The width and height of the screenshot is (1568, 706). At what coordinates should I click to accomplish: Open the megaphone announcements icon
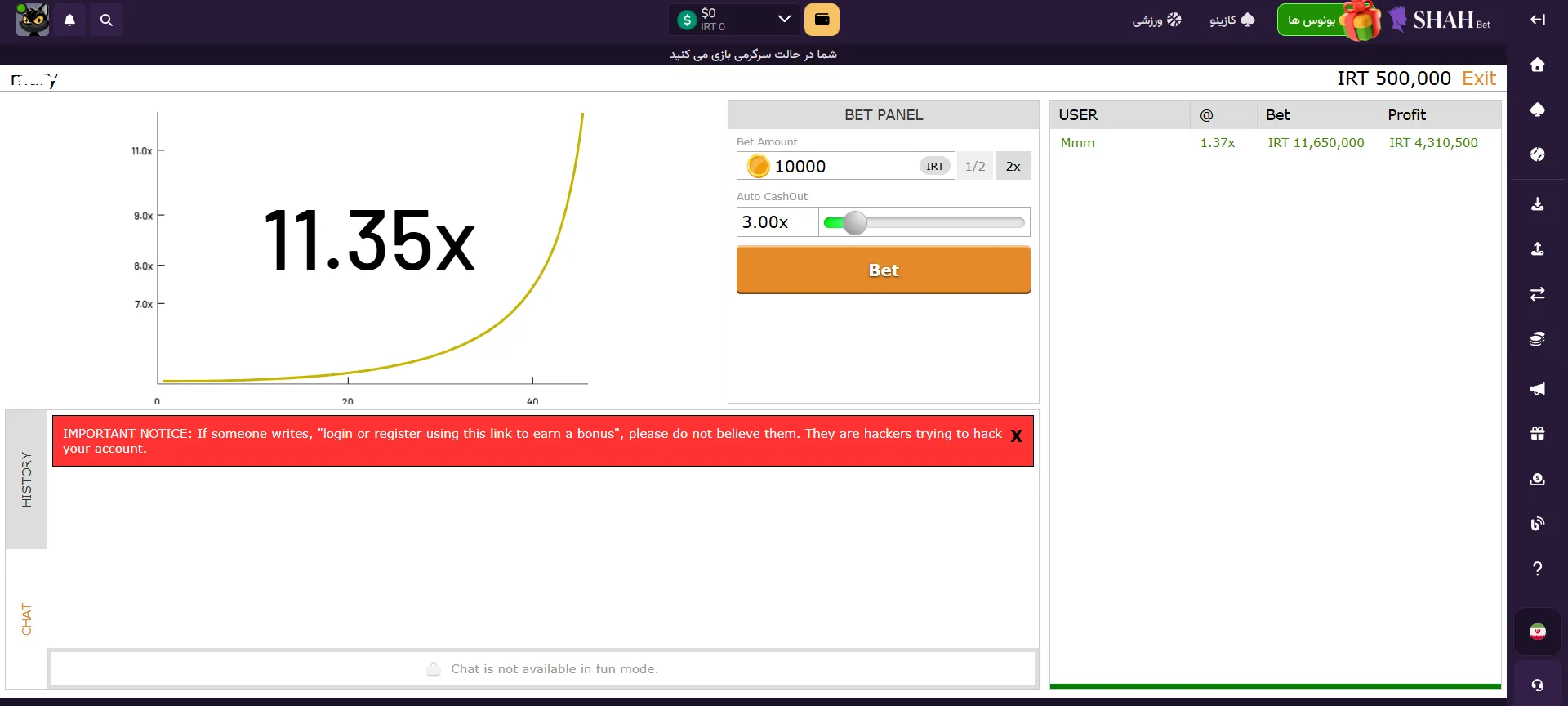point(1537,389)
